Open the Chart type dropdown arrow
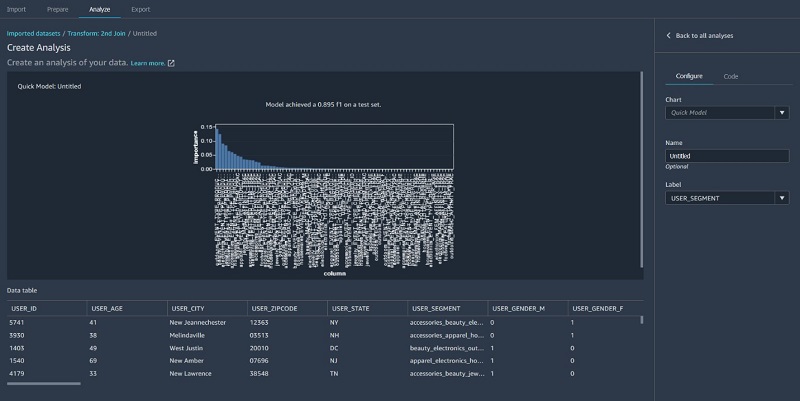800x401 pixels. point(782,113)
